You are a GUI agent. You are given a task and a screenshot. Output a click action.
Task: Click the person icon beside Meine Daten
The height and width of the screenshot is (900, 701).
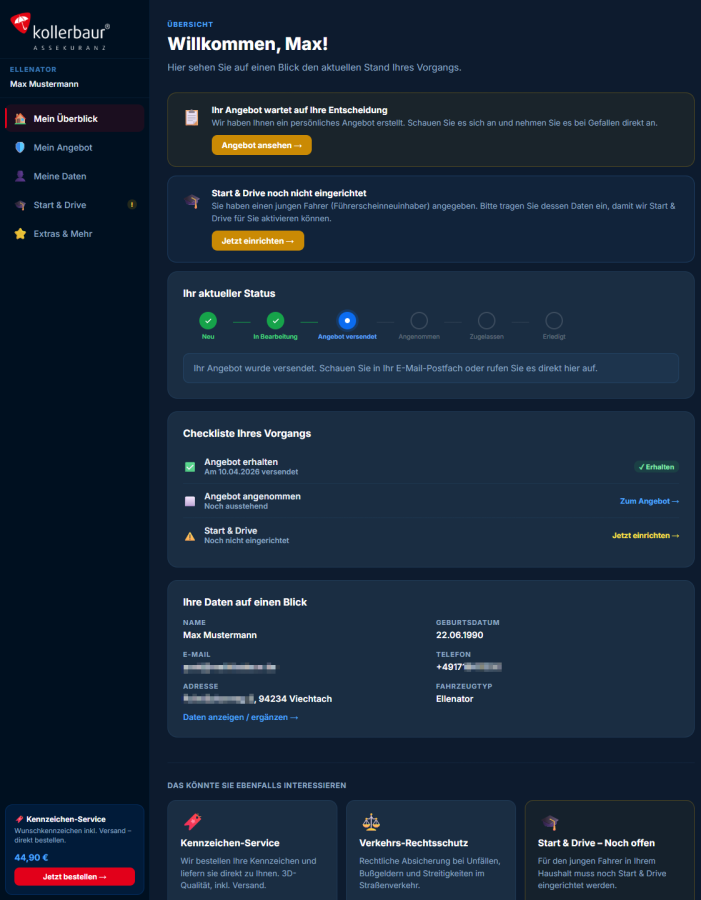coord(20,176)
